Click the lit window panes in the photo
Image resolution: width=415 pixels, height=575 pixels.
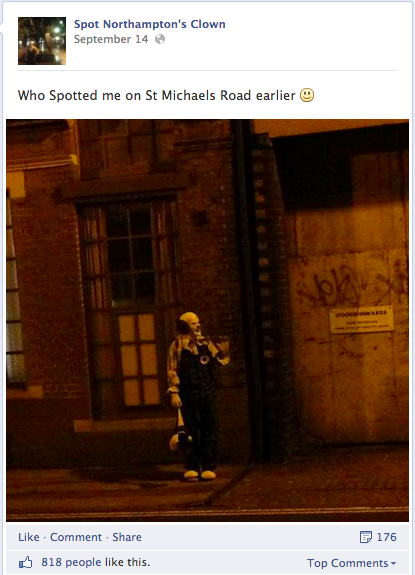pos(139,359)
